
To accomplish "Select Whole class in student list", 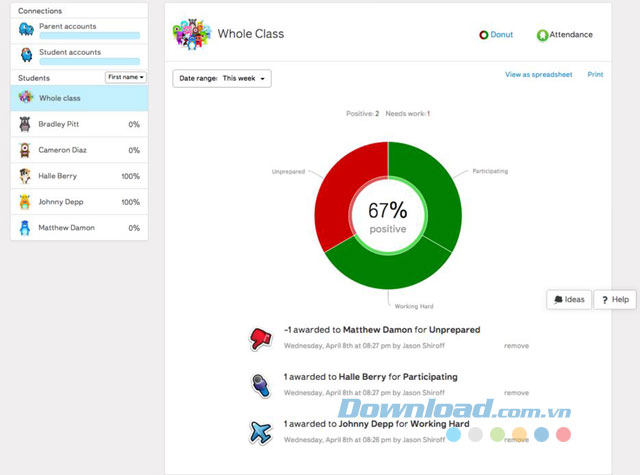I will pos(79,98).
